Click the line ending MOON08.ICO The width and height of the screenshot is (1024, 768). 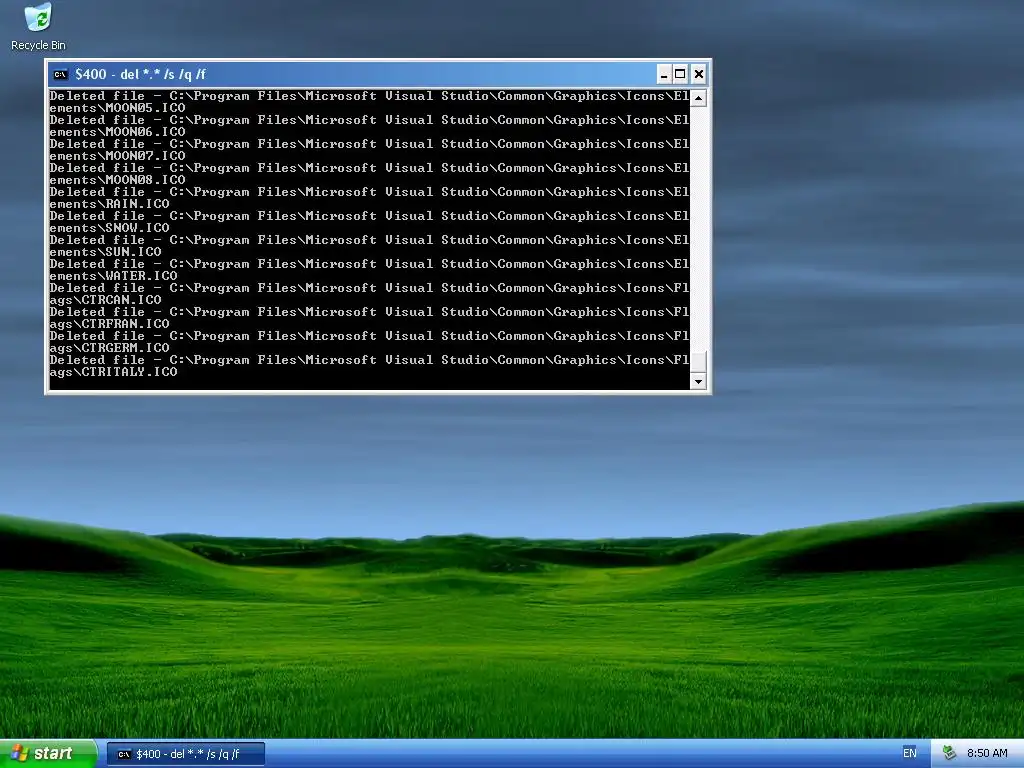[118, 180]
